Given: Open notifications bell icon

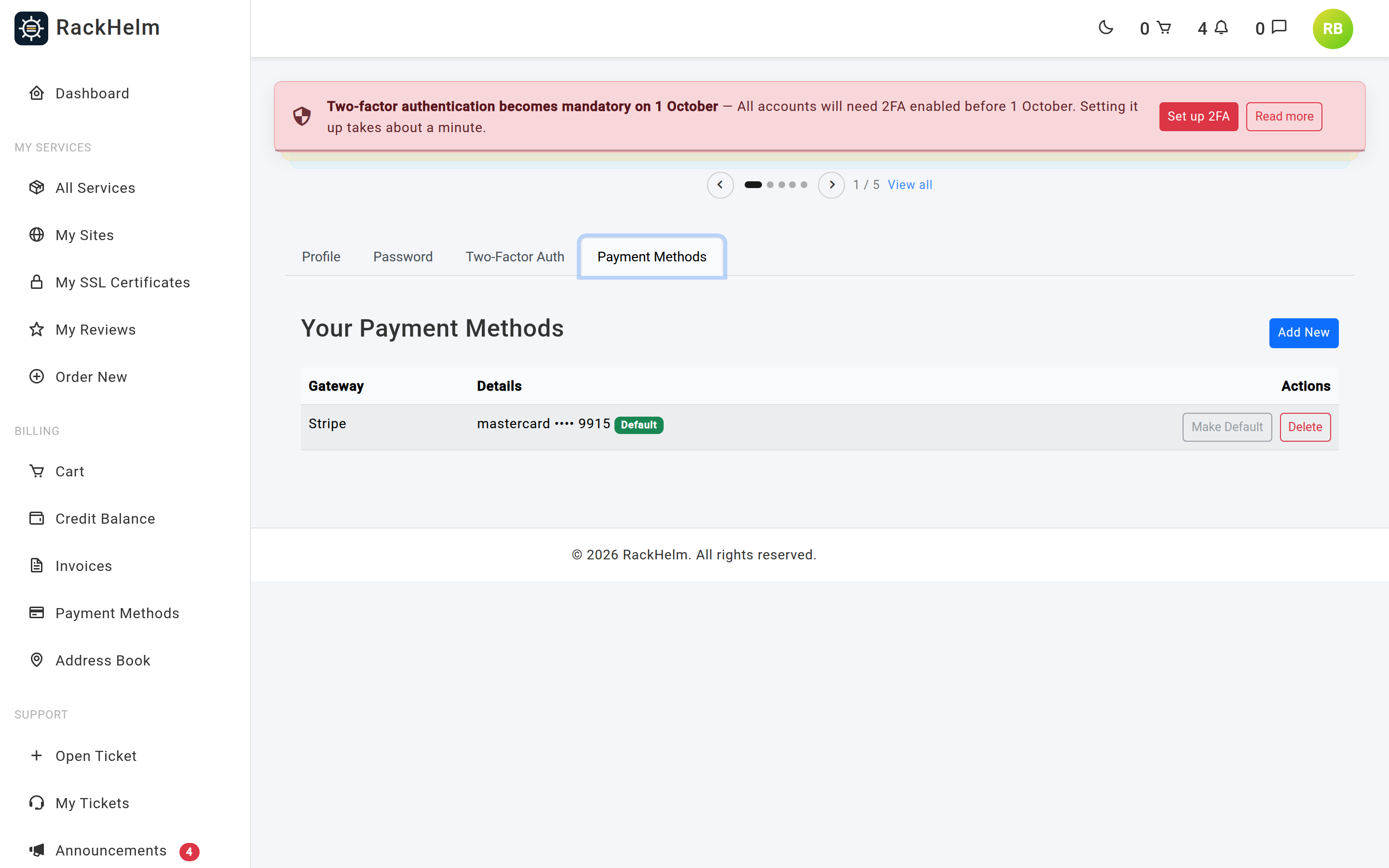Looking at the screenshot, I should coord(1221,27).
